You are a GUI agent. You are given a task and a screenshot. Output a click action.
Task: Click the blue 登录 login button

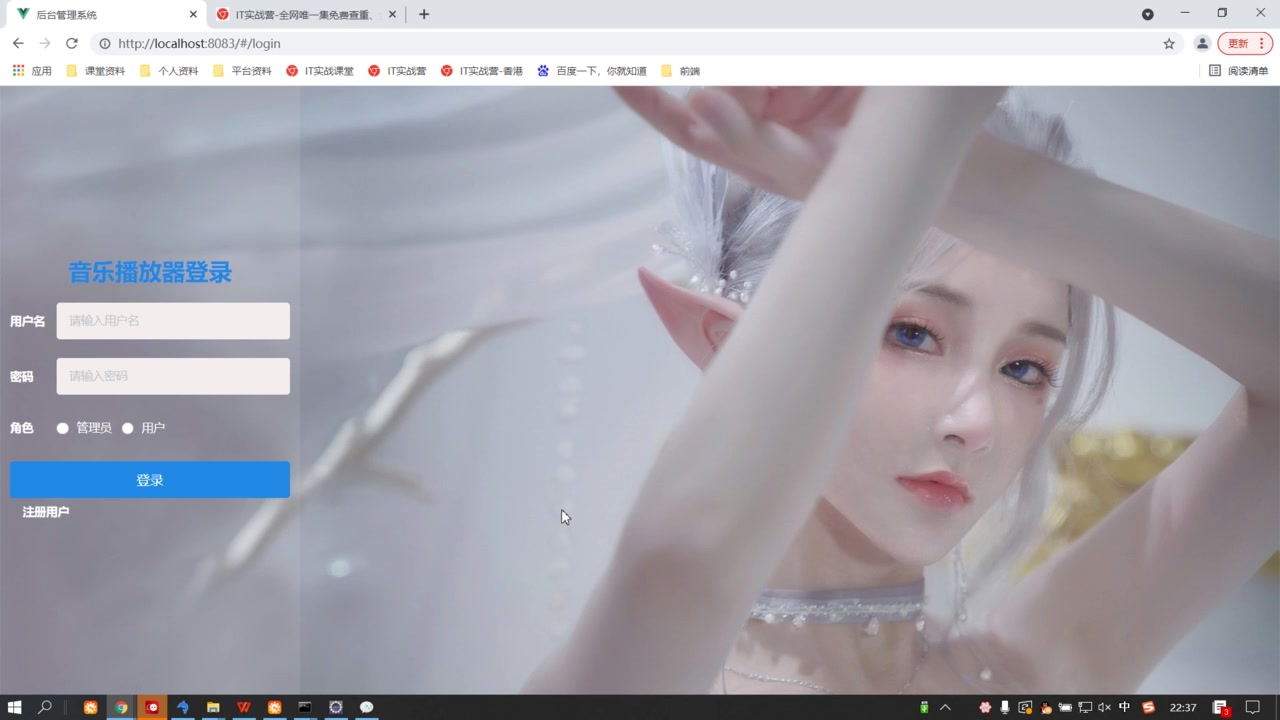tap(150, 480)
